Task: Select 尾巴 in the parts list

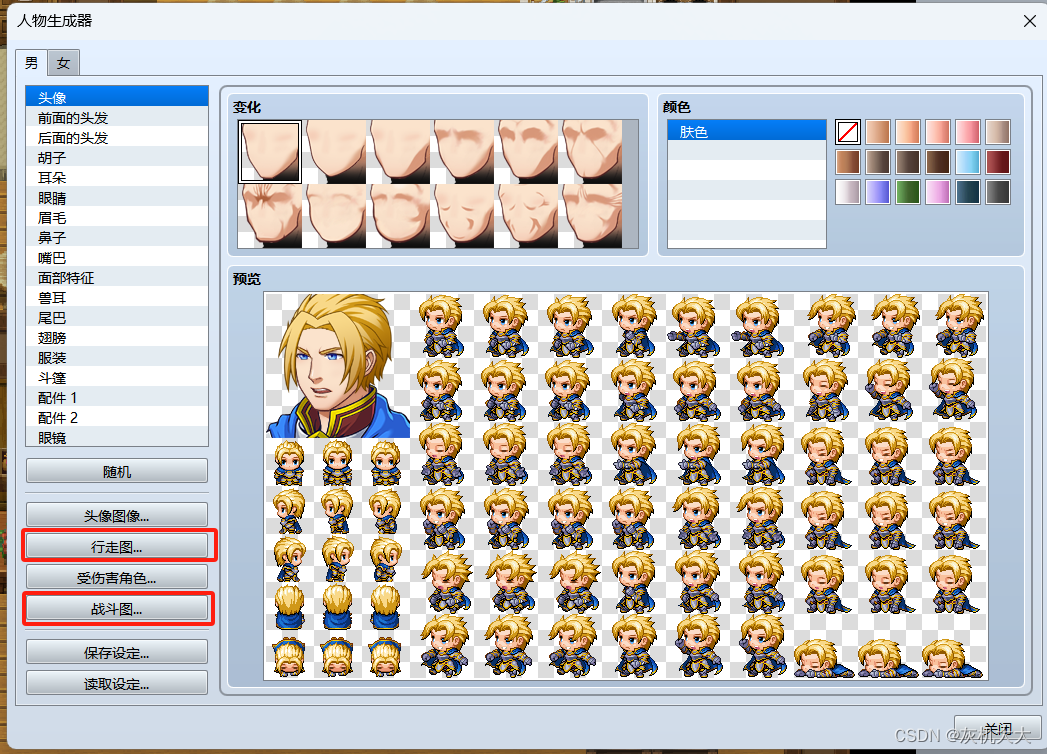Action: 117,318
